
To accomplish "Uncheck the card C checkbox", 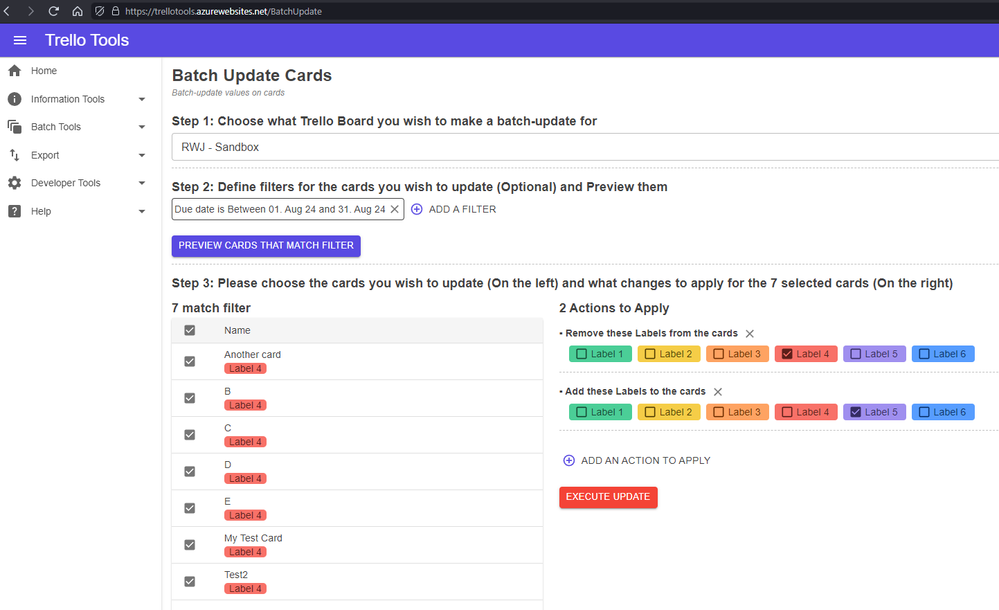I will 189,435.
